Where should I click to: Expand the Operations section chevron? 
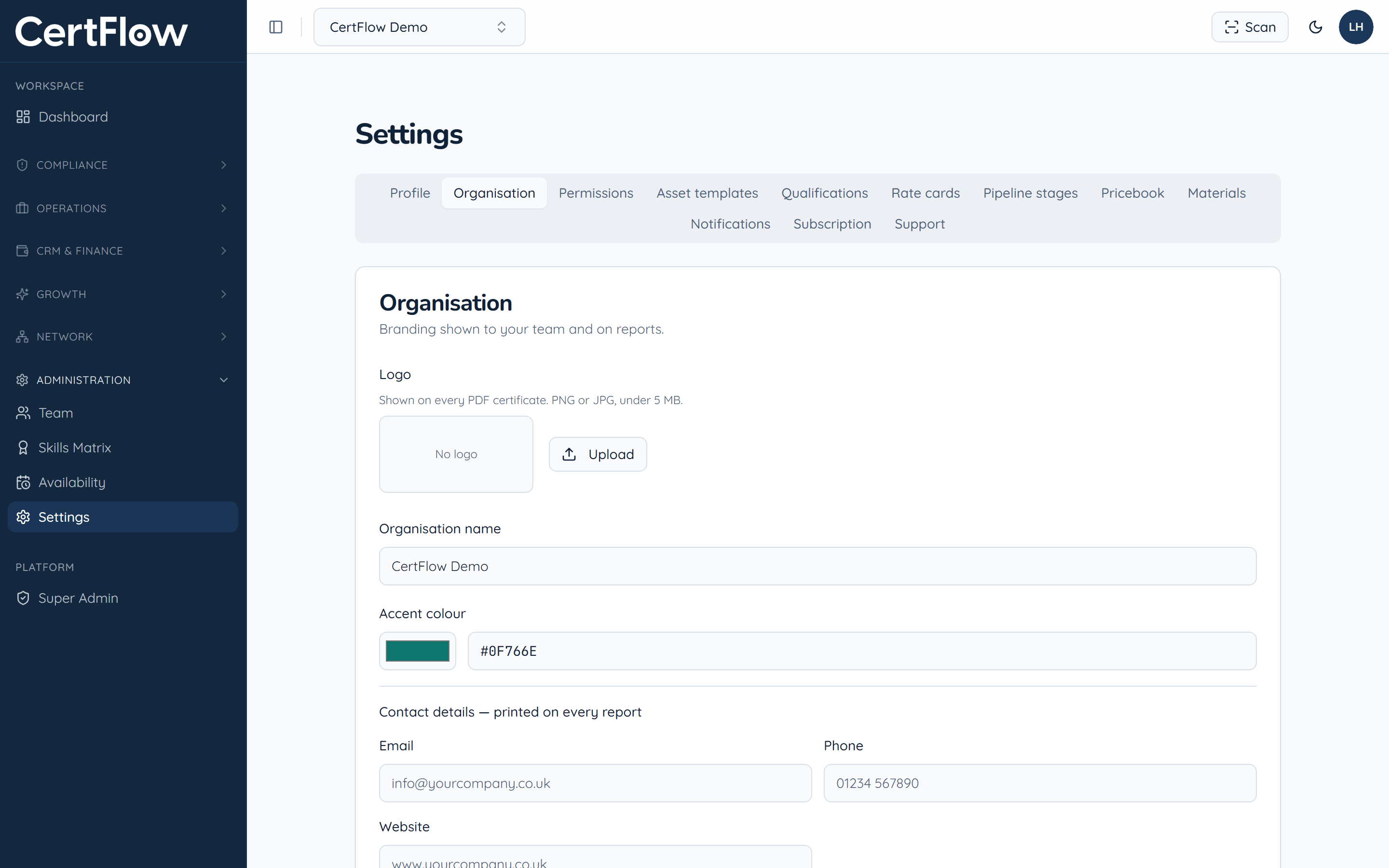point(224,208)
